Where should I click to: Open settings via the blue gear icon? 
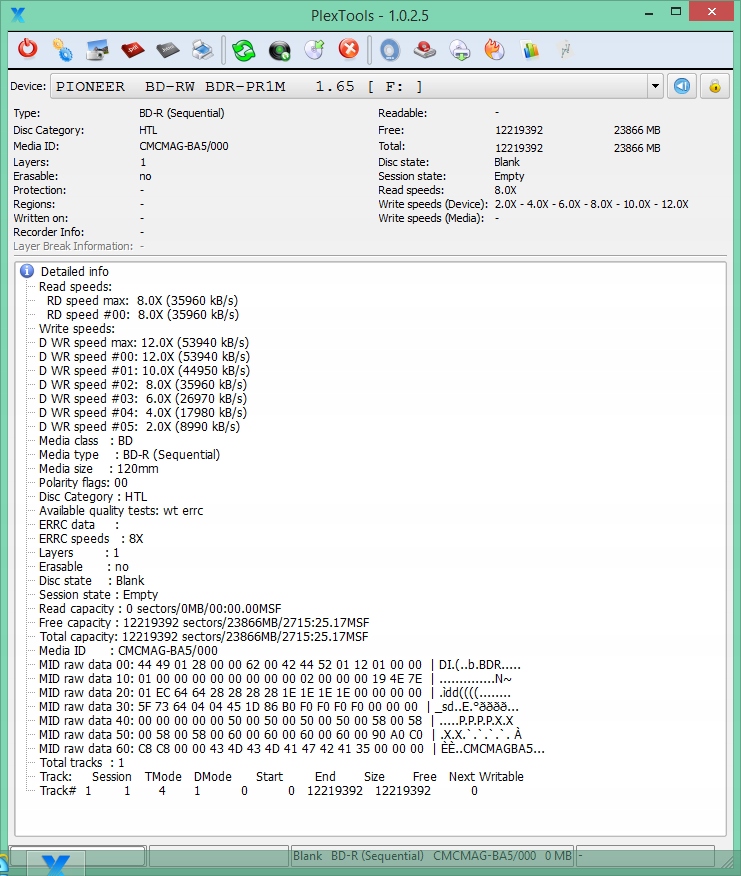[x=62, y=49]
